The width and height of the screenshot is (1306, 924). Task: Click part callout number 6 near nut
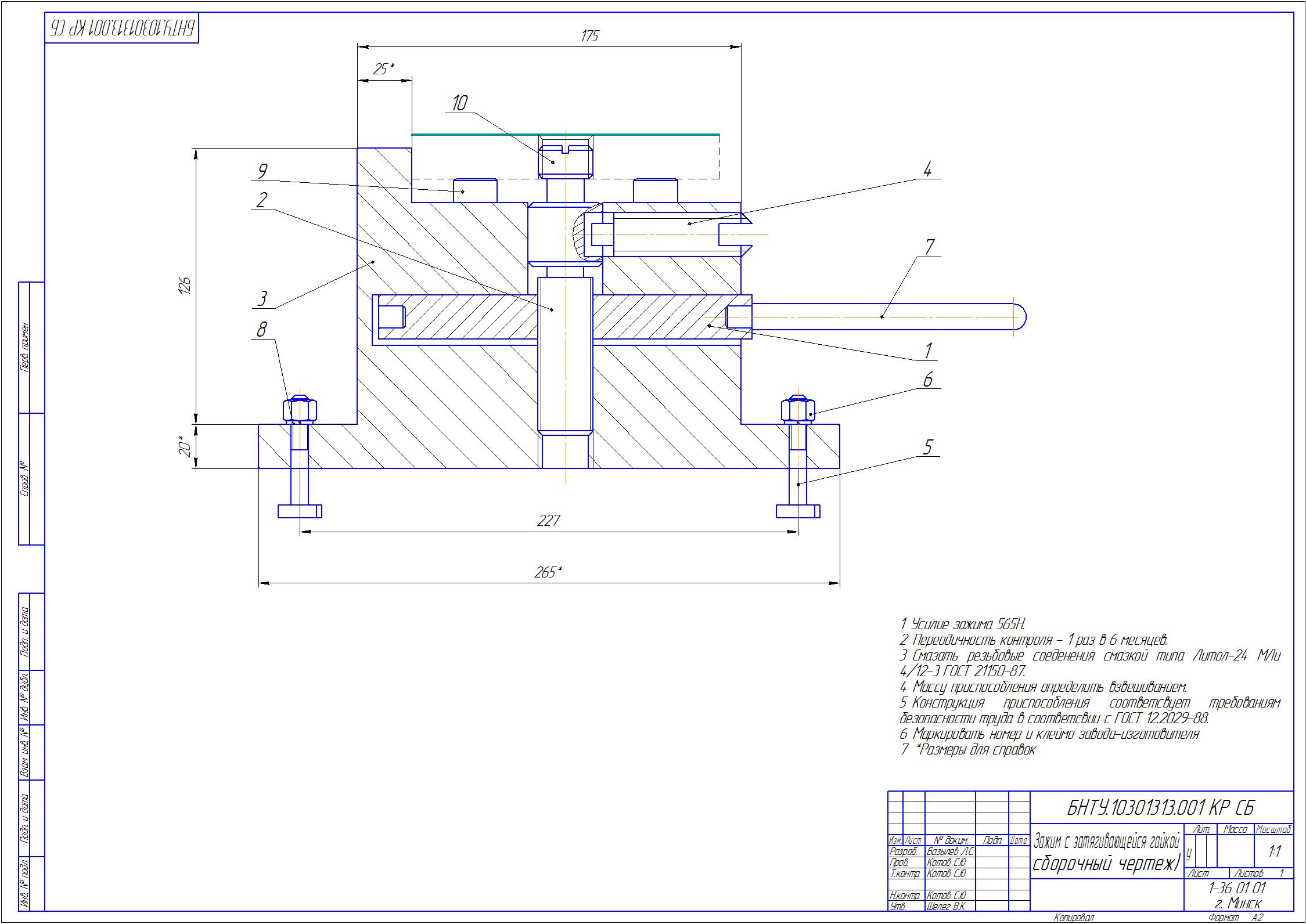click(x=928, y=380)
